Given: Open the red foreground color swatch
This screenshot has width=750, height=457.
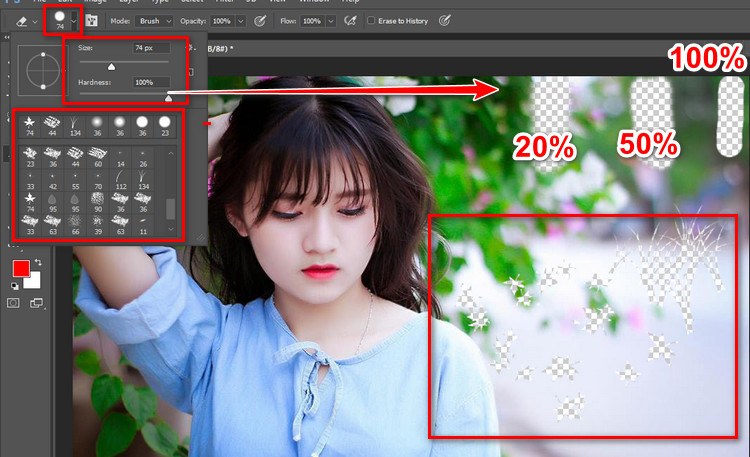Looking at the screenshot, I should point(22,268).
